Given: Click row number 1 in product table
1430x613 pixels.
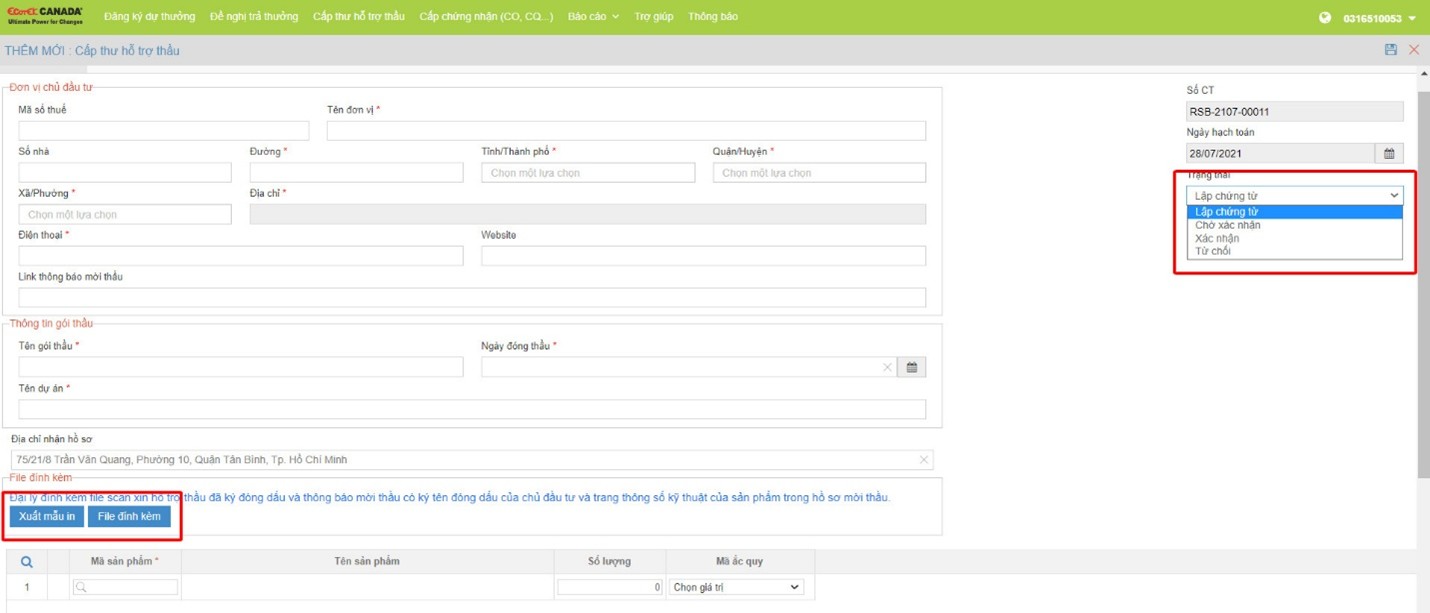Looking at the screenshot, I should [27, 587].
